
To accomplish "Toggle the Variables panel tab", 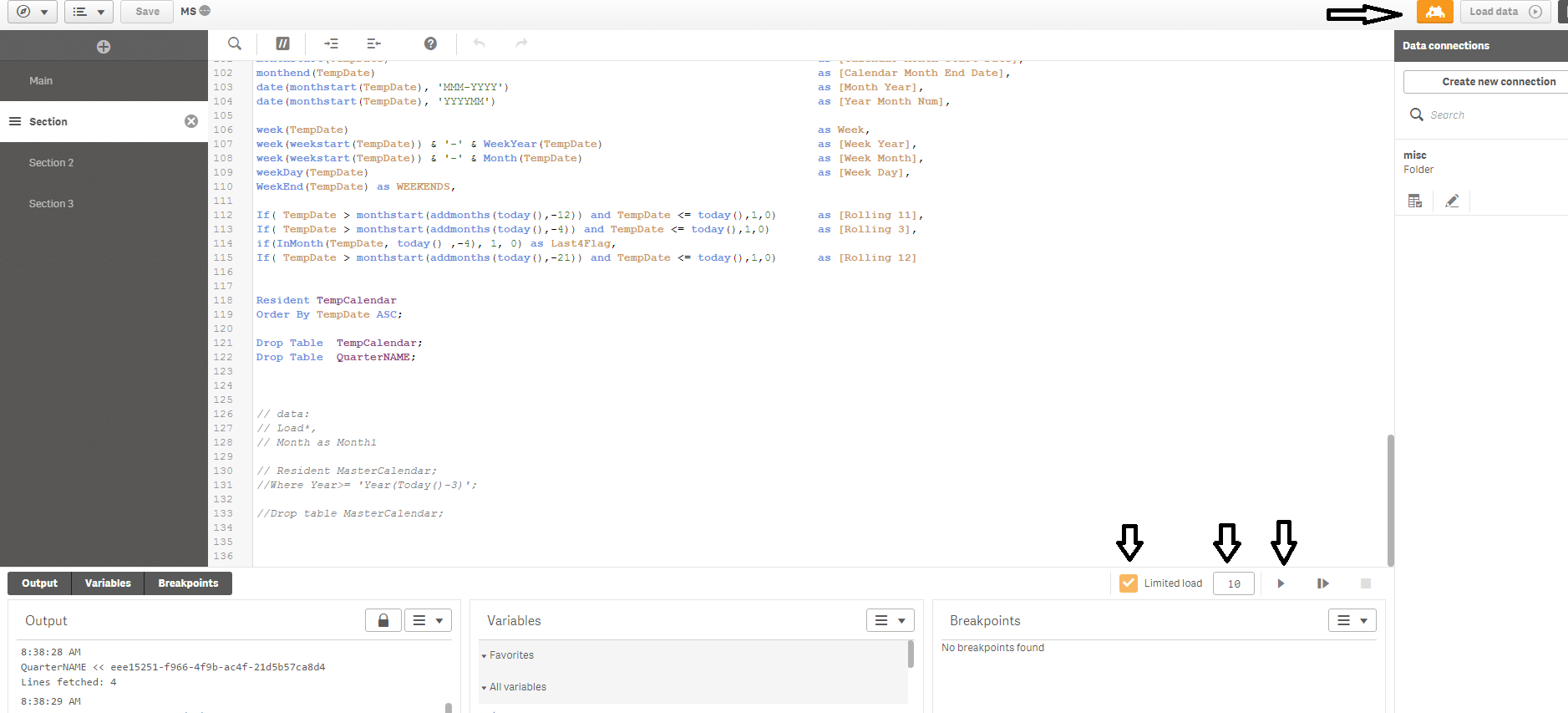I will pos(108,583).
